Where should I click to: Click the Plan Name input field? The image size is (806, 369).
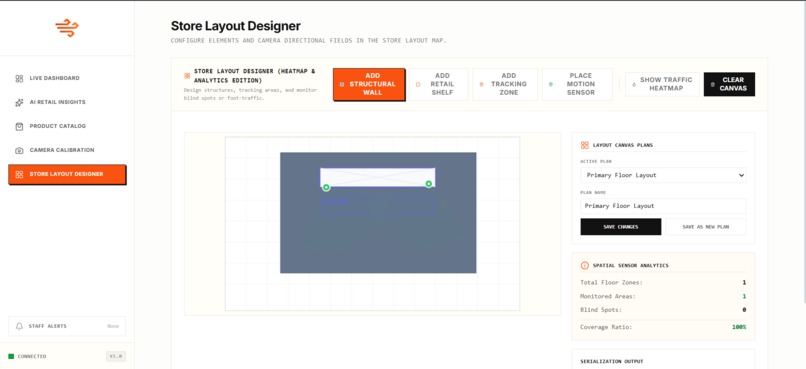pyautogui.click(x=663, y=206)
